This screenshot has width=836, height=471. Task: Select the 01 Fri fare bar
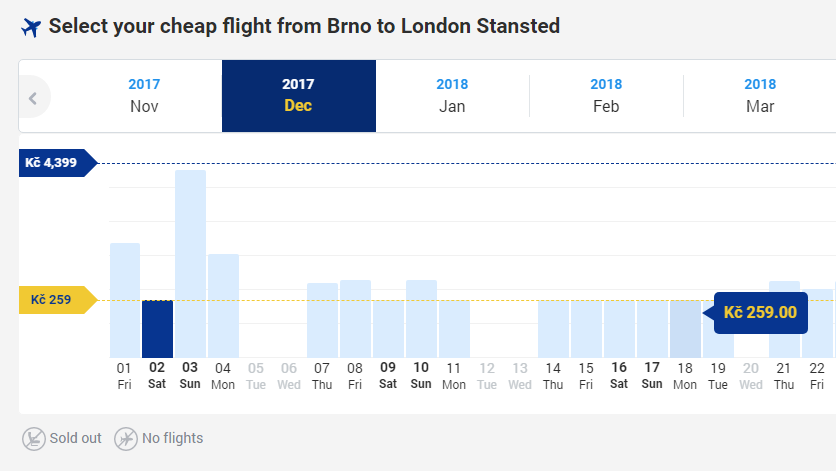[125, 300]
